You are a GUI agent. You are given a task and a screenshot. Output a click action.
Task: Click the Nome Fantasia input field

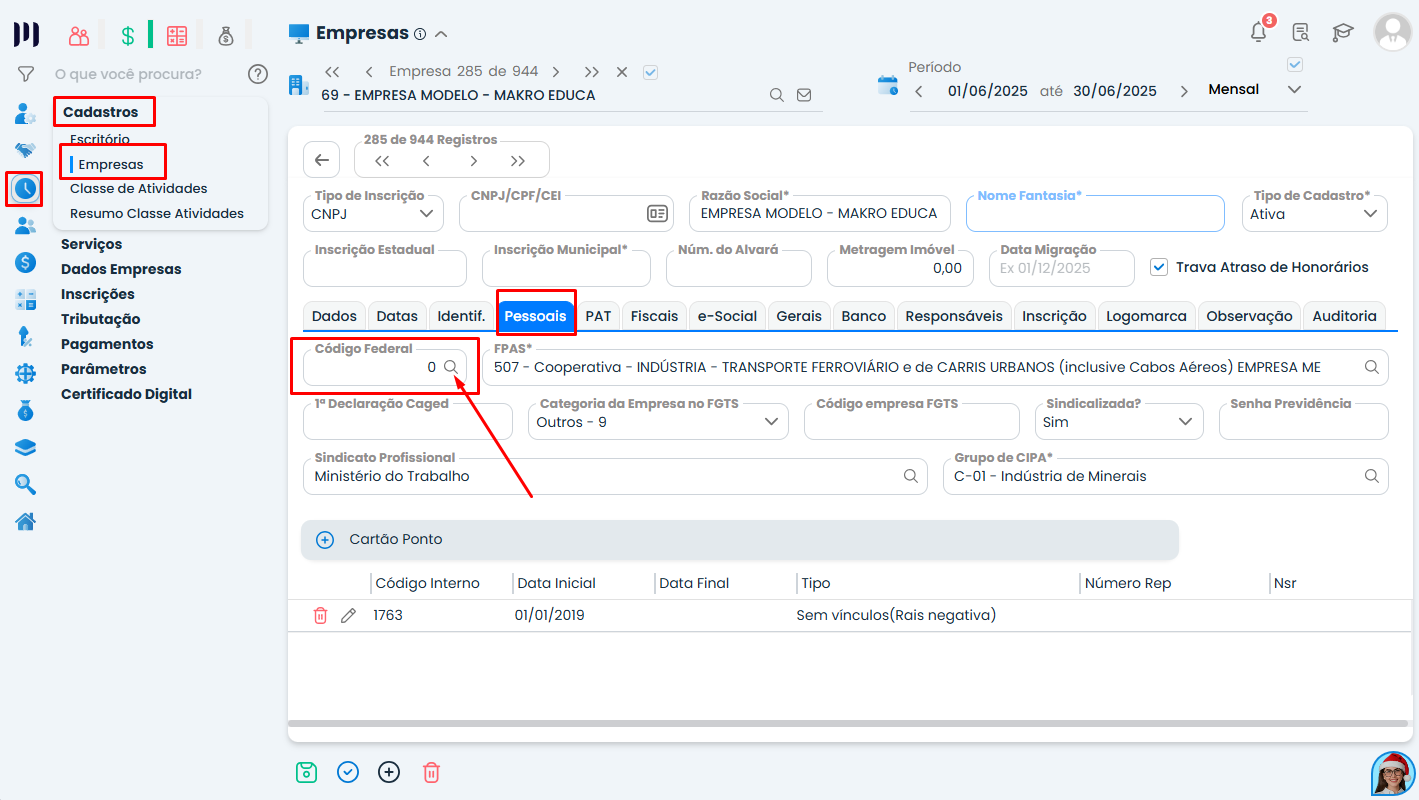pos(1094,215)
